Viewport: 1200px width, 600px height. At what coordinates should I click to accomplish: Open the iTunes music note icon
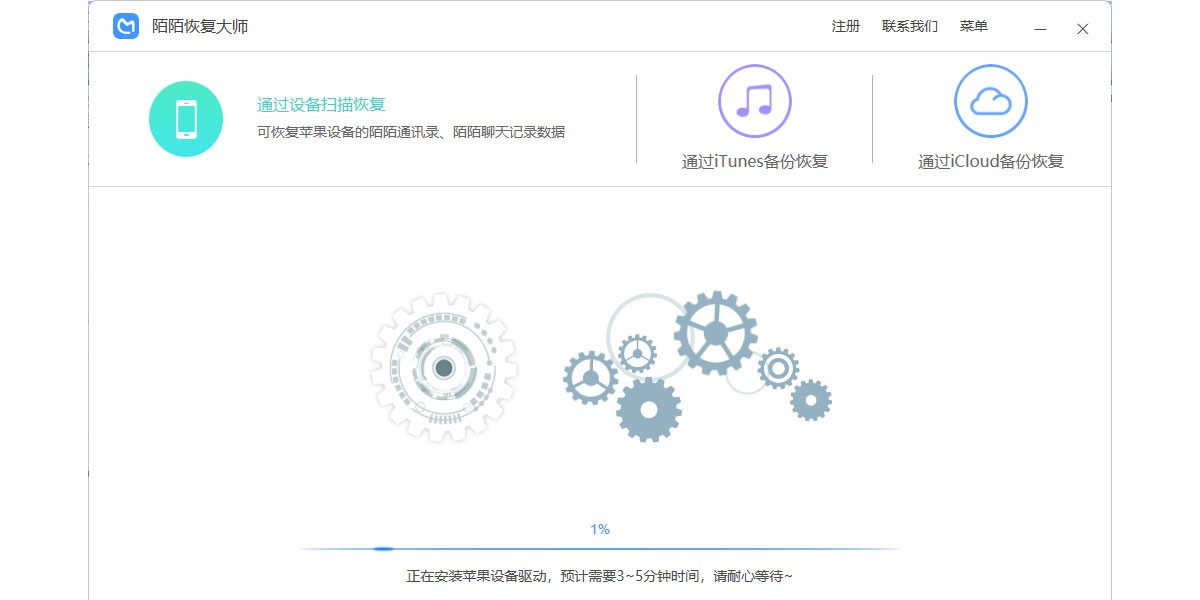(x=755, y=101)
